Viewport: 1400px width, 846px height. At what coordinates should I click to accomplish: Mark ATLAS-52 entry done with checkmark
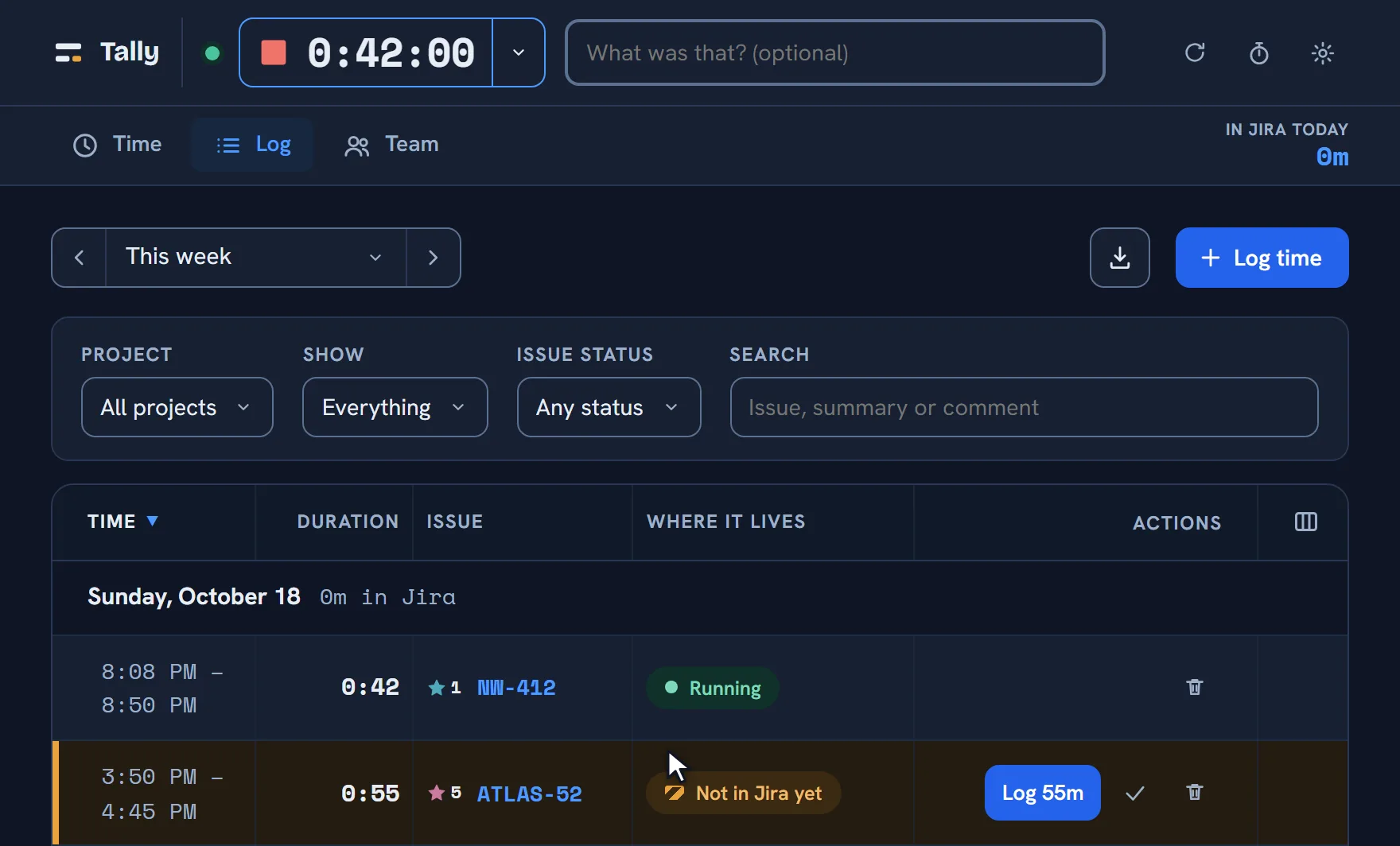[x=1135, y=793]
